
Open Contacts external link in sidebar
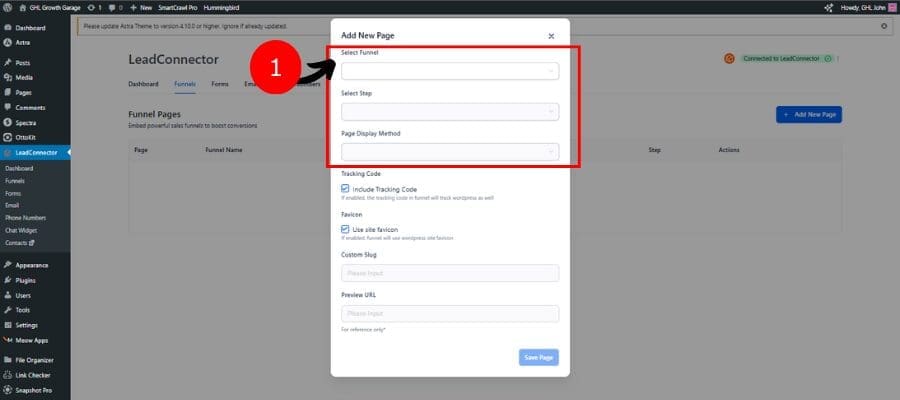[x=20, y=243]
